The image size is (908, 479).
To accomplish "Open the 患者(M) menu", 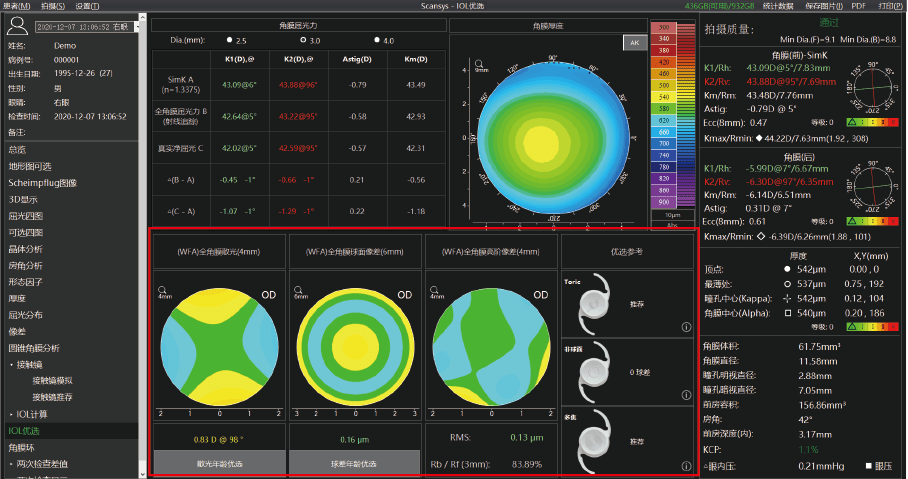I will 16,6.
